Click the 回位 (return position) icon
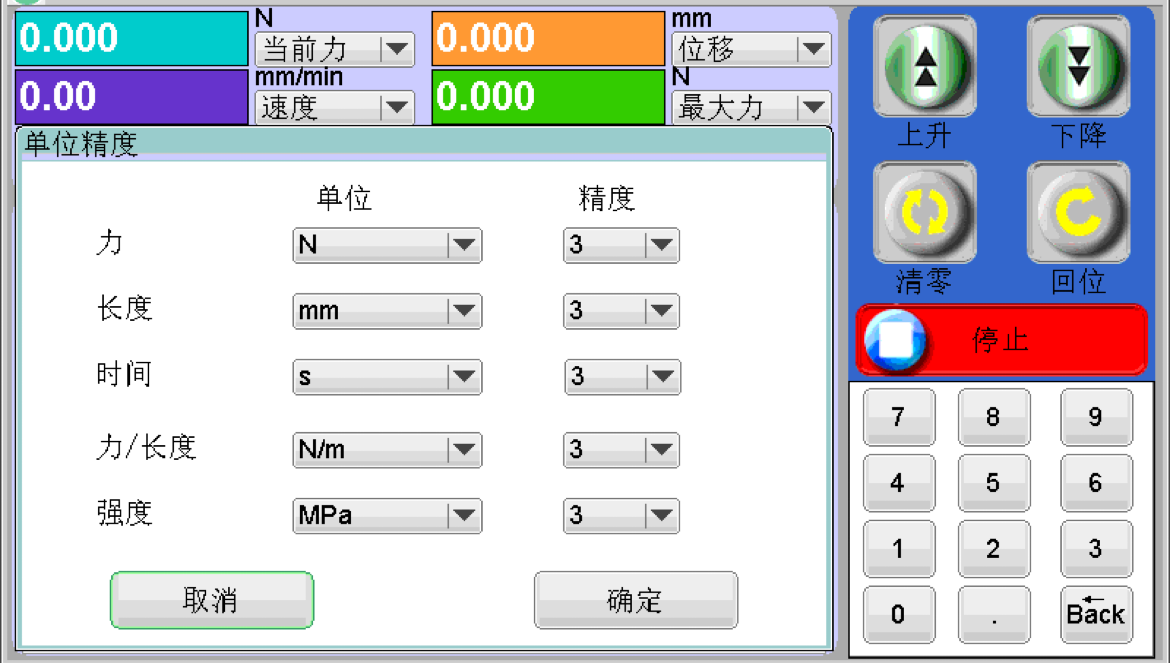1170x663 pixels. (x=1078, y=213)
